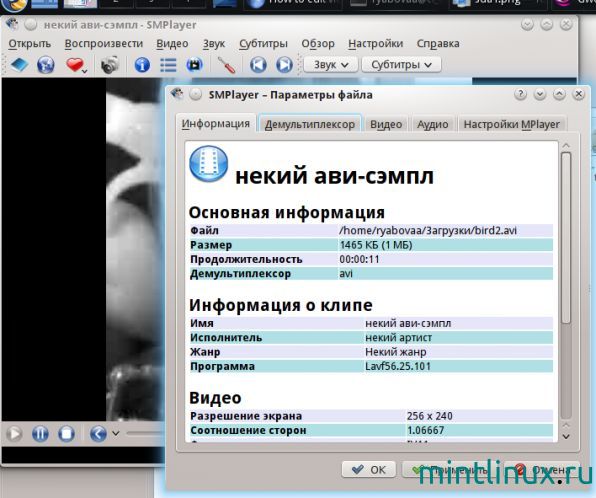Start playback with the Play button
The height and width of the screenshot is (498, 596).
pos(14,434)
